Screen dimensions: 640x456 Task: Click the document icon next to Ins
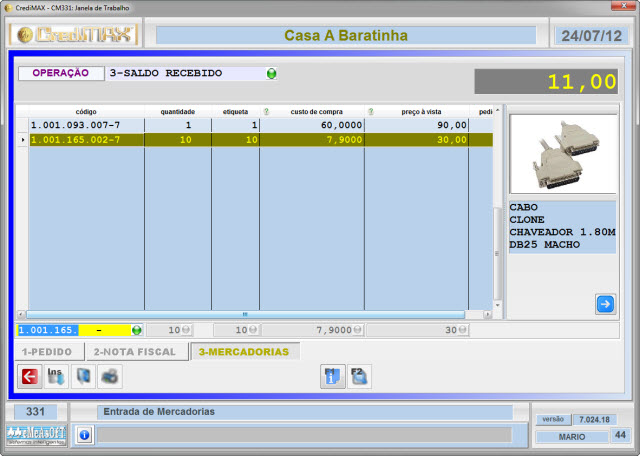click(x=83, y=376)
